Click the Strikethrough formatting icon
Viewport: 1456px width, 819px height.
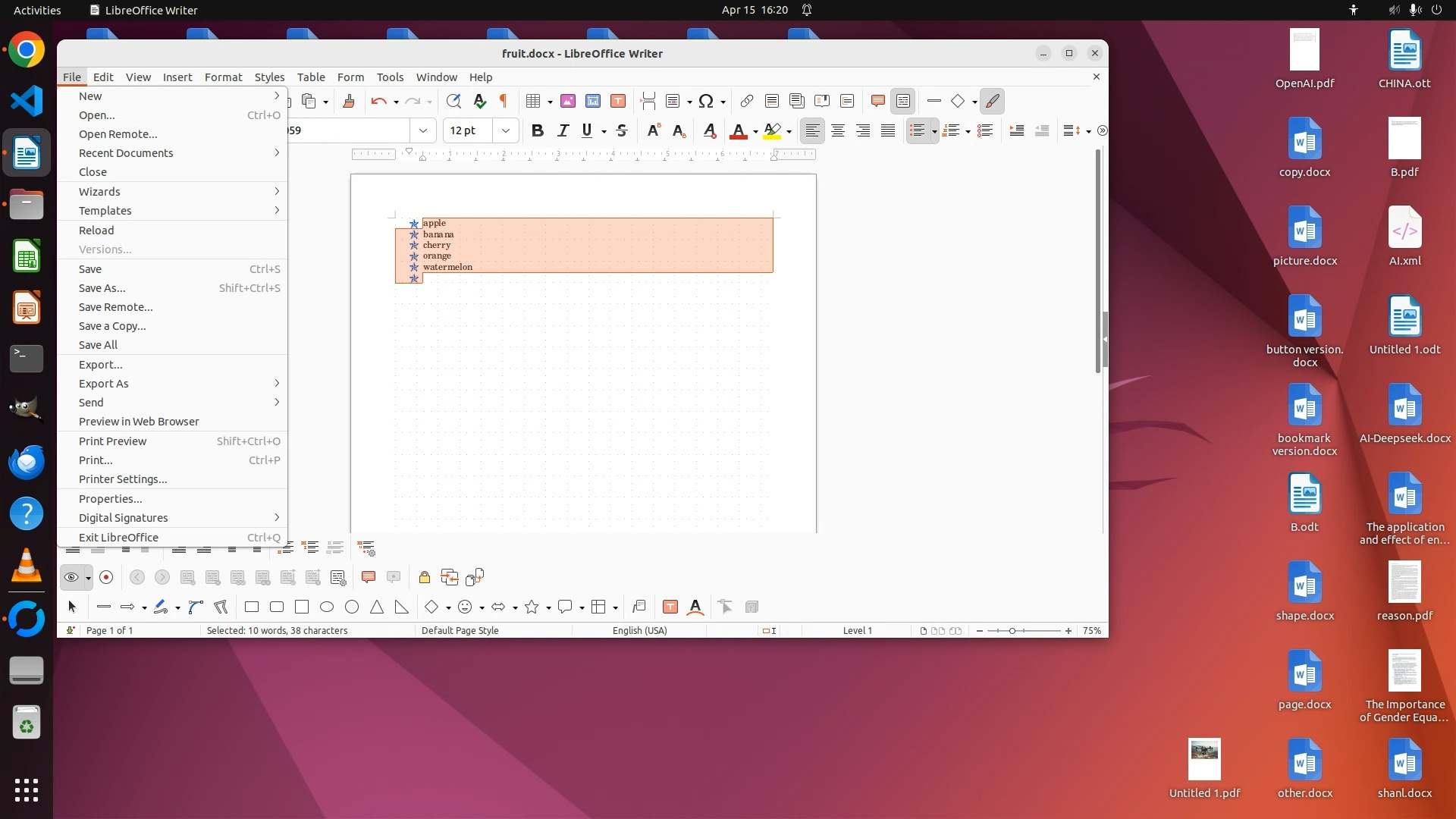point(622,130)
